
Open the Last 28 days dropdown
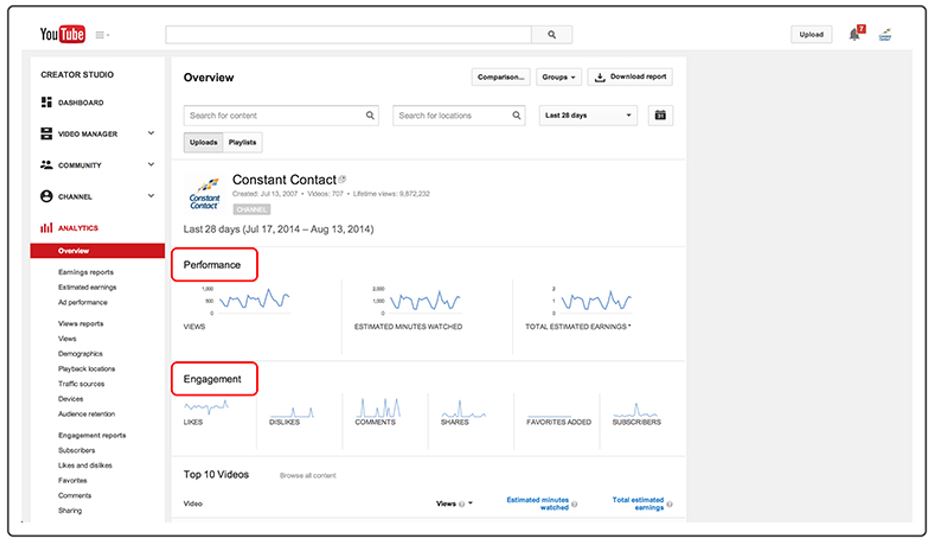pyautogui.click(x=588, y=115)
